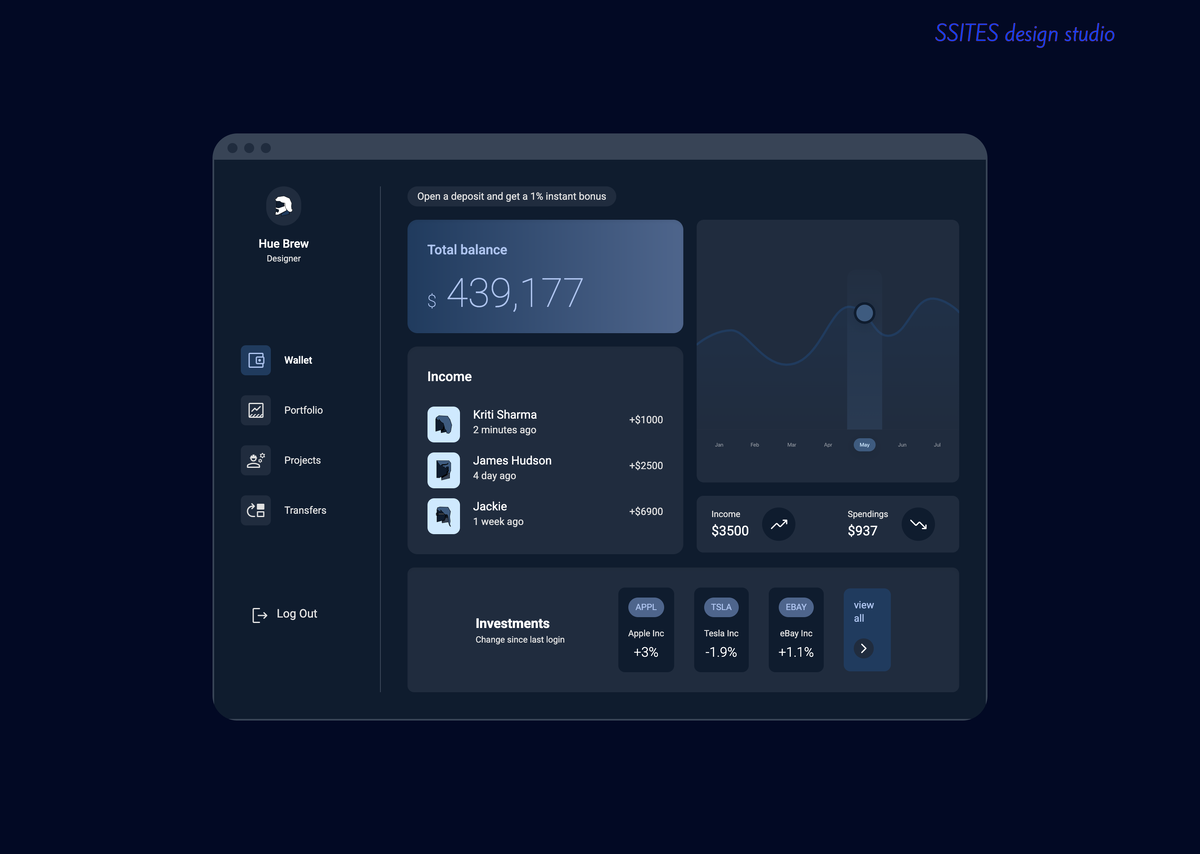This screenshot has width=1200, height=854.
Task: Select Jan on the chart axis
Action: [719, 445]
